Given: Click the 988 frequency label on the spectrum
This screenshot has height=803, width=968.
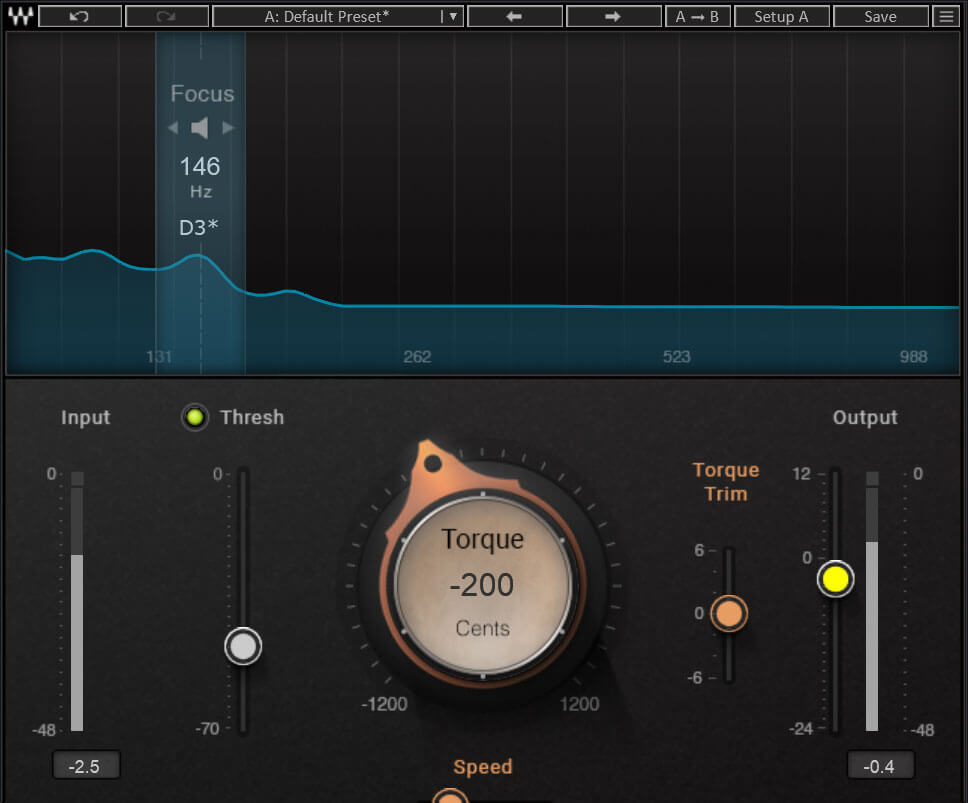Looking at the screenshot, I should 914,357.
